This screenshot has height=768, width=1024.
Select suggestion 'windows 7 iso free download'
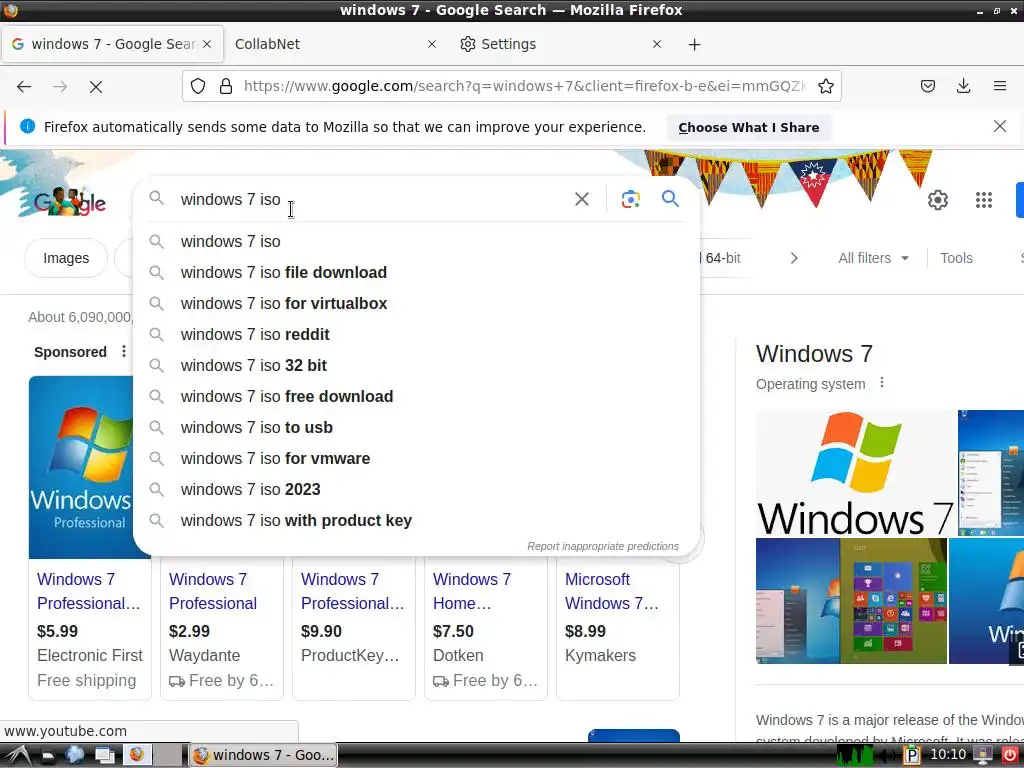[x=416, y=396]
